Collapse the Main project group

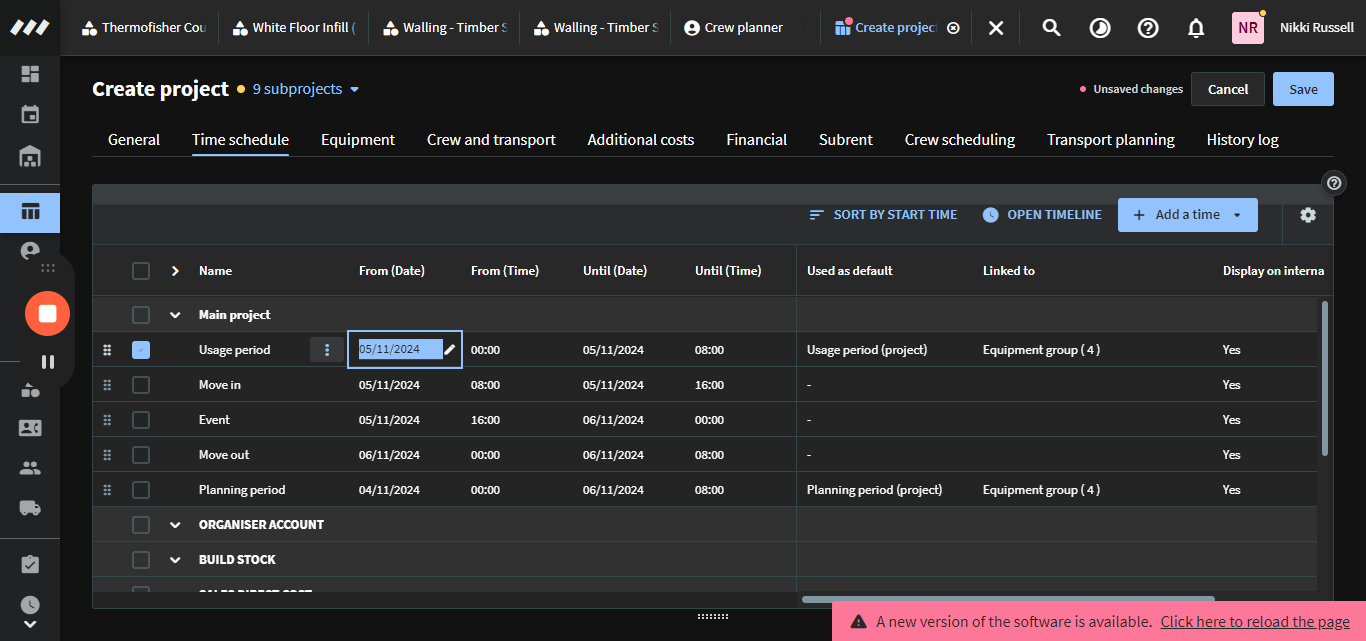pos(175,315)
